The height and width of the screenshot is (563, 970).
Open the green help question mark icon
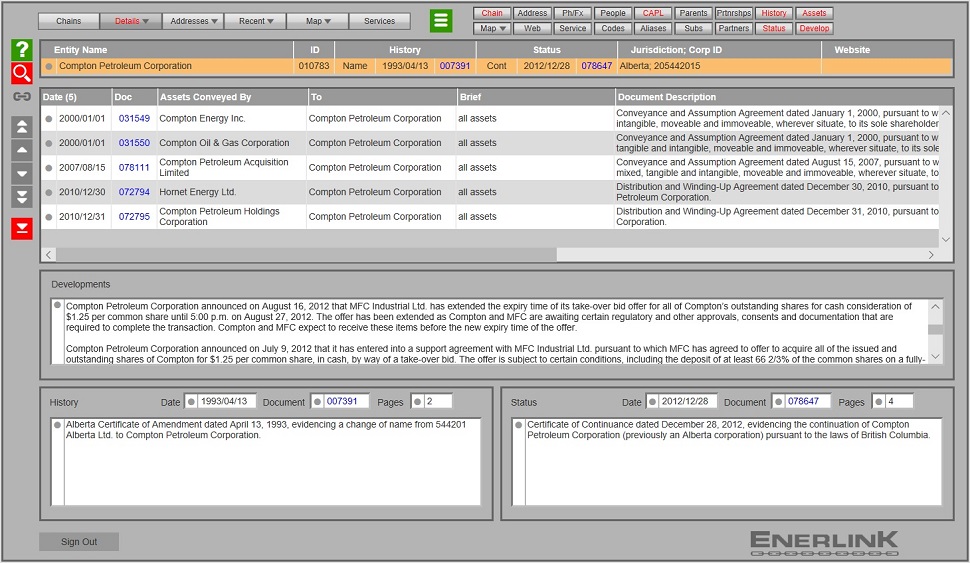click(22, 49)
